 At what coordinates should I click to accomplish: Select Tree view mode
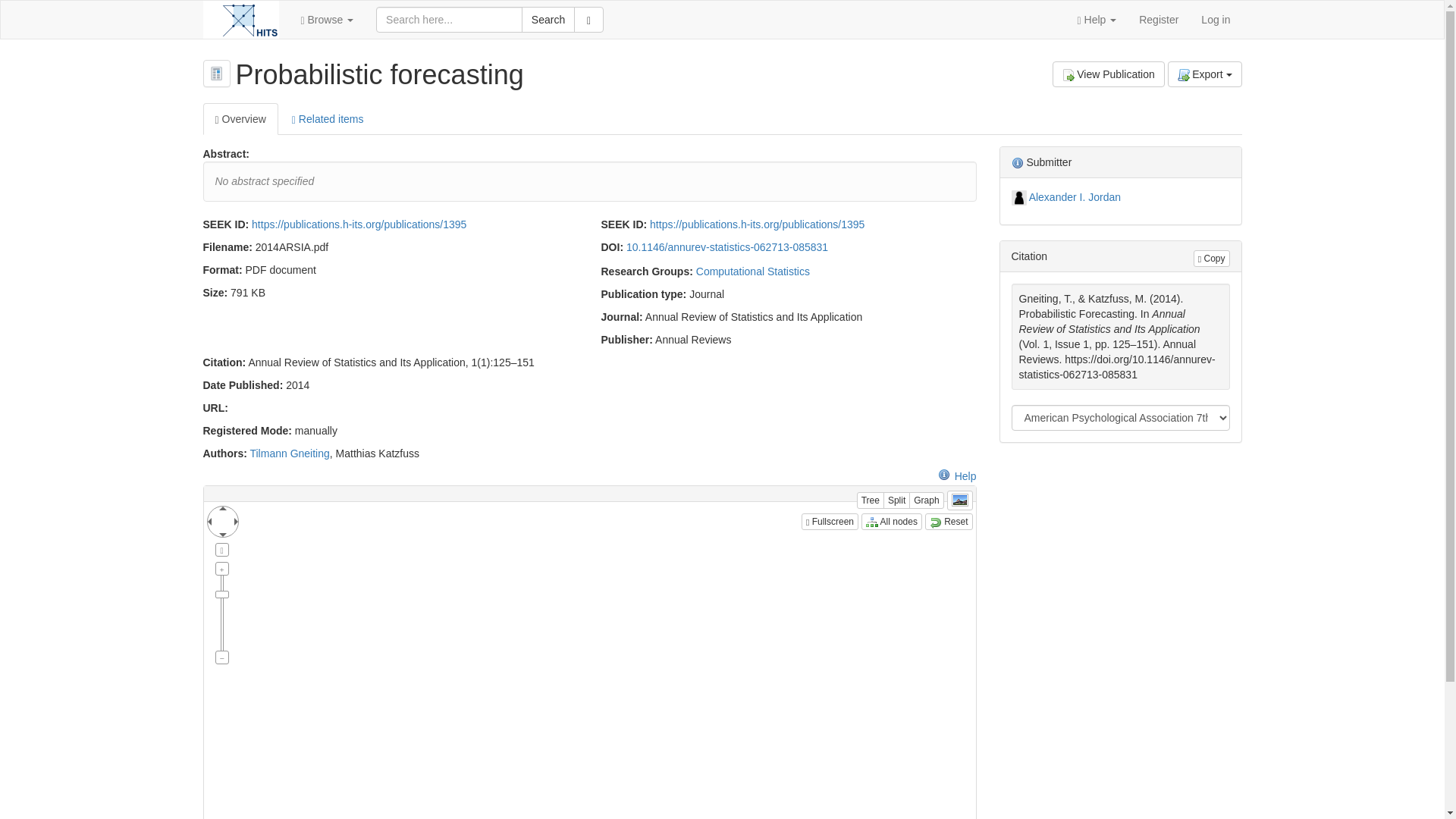point(870,500)
